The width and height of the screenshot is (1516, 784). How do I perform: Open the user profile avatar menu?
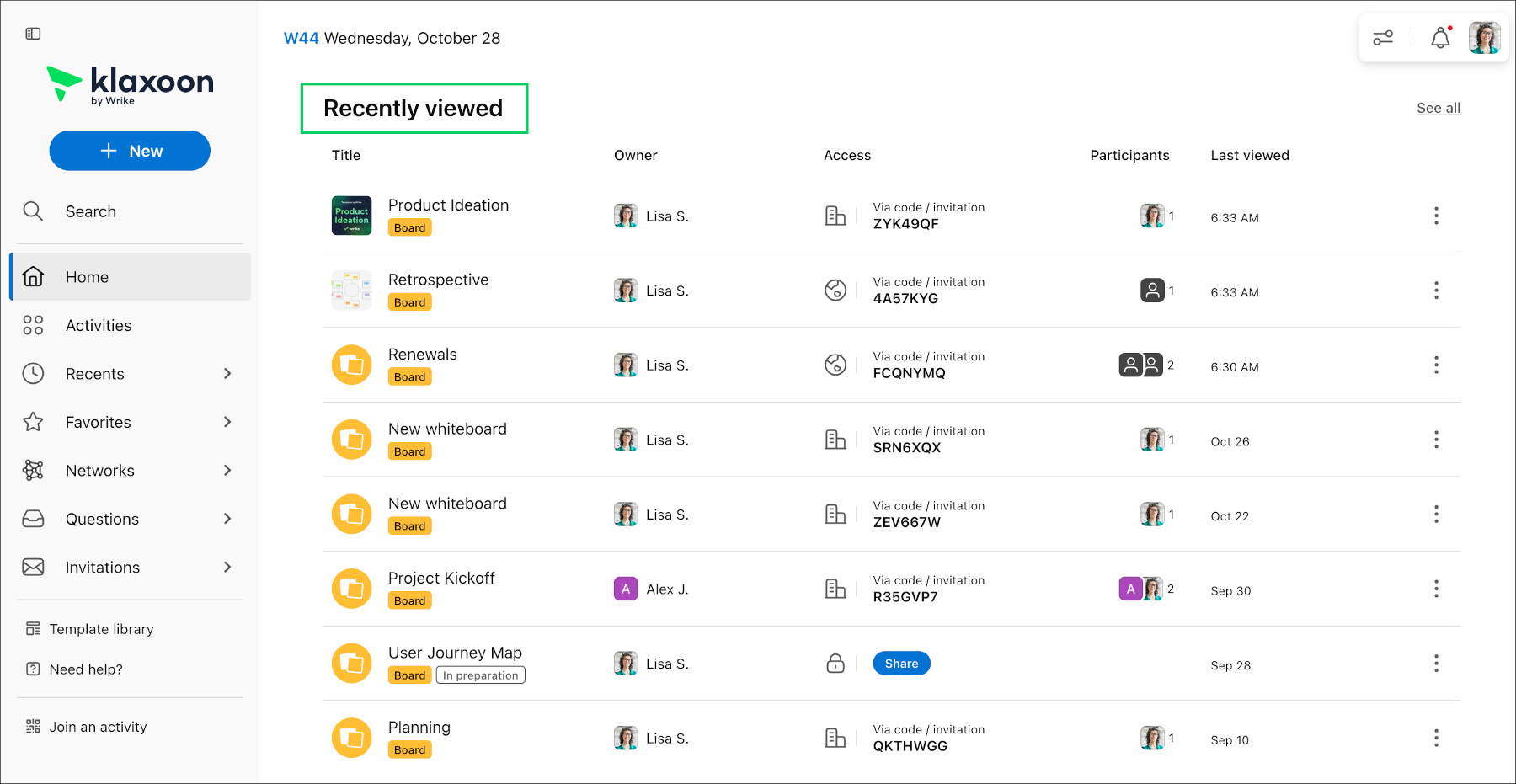(1484, 38)
